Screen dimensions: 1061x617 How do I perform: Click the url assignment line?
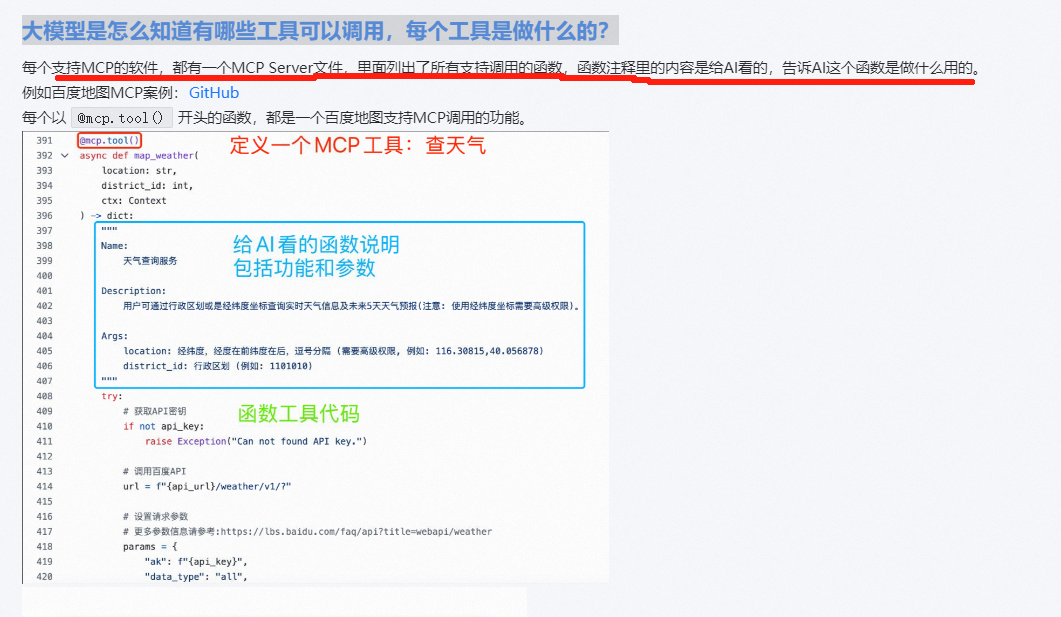[x=207, y=486]
